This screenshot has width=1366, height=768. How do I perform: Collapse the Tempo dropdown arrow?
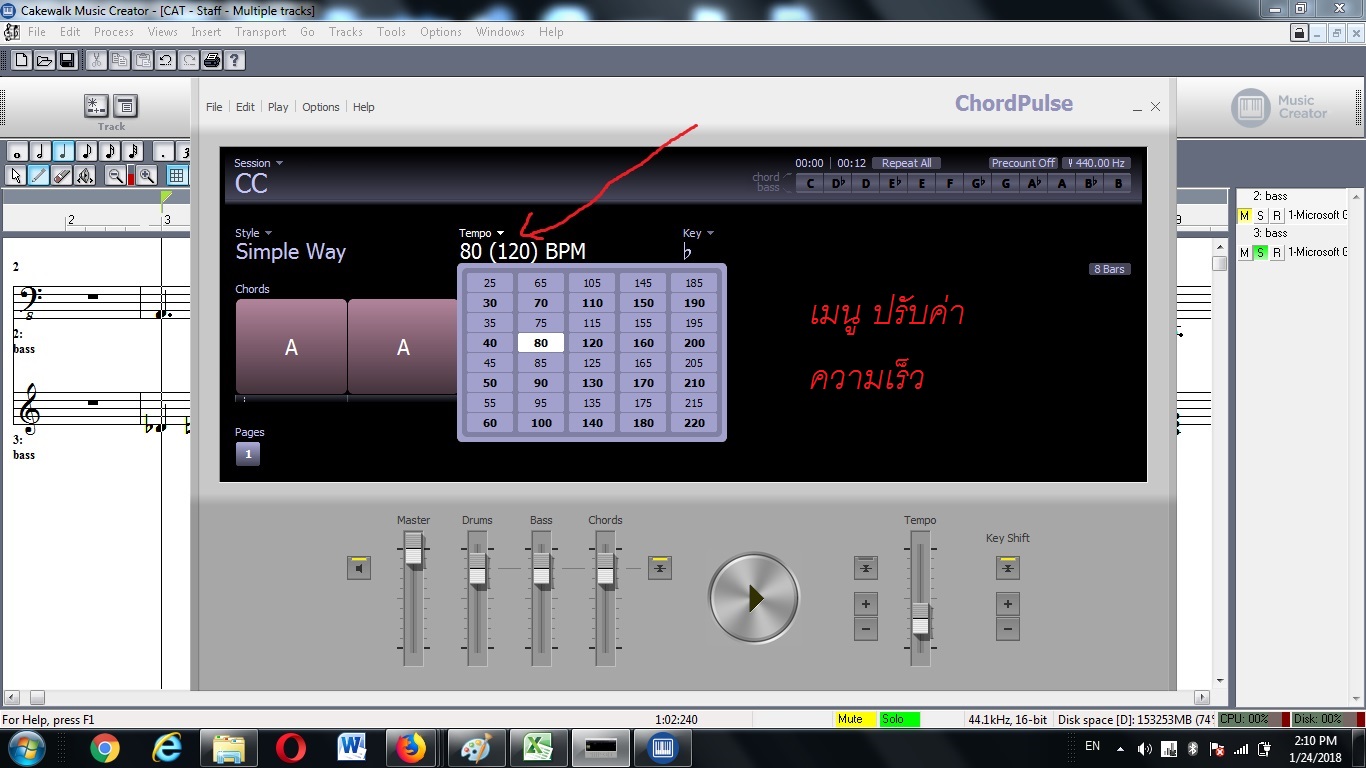(x=501, y=233)
